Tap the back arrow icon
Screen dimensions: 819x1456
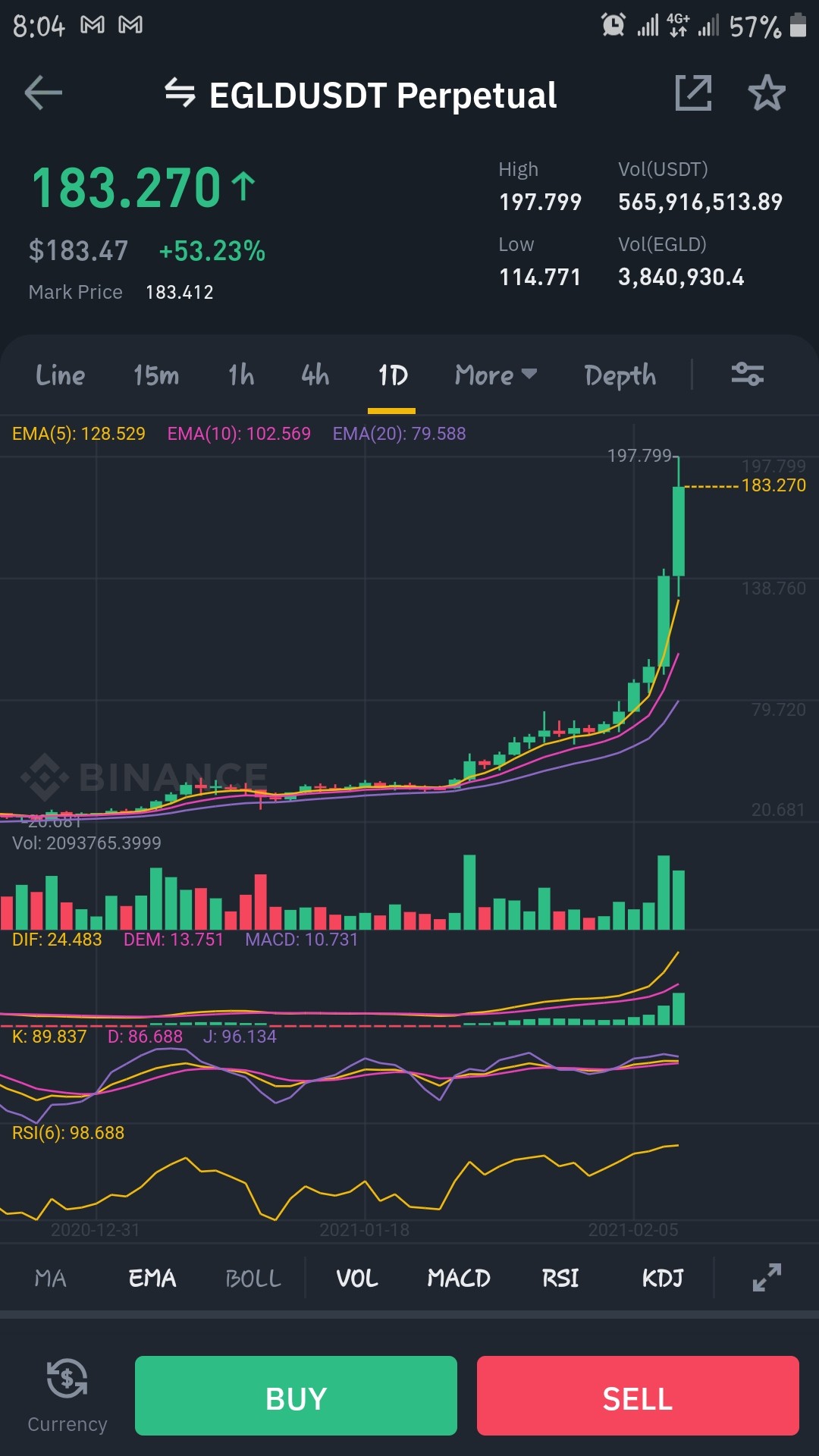click(x=43, y=93)
